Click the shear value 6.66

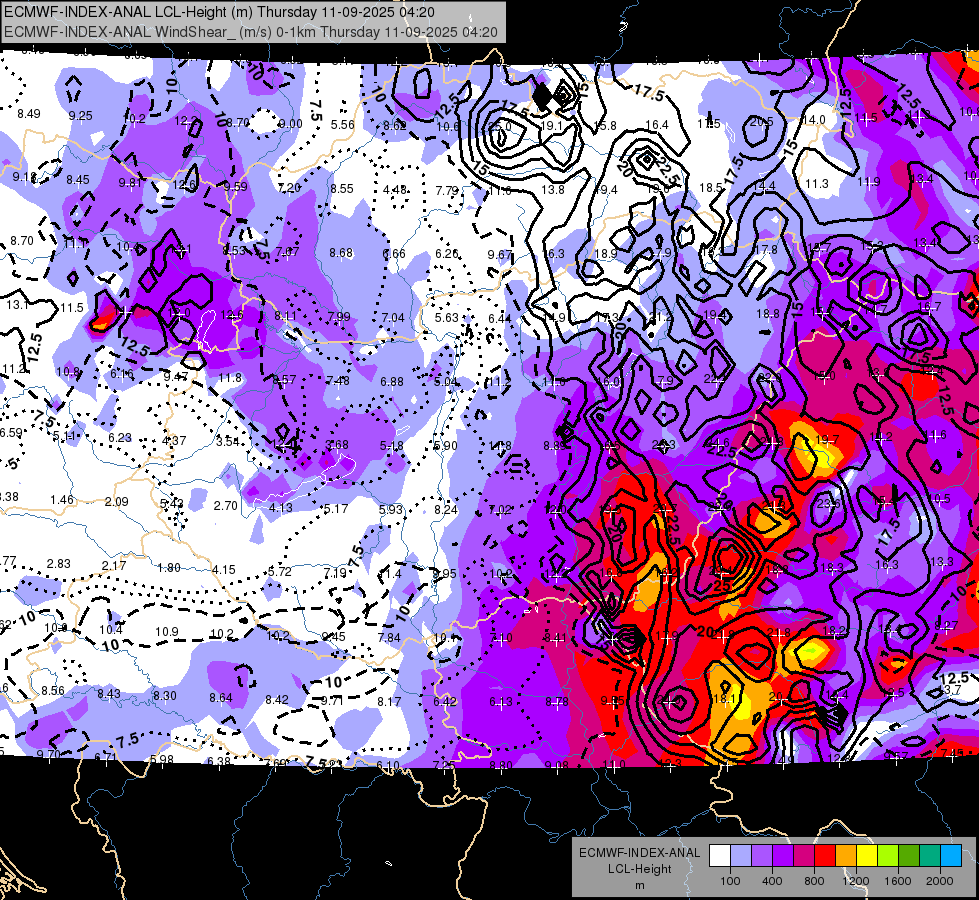(x=394, y=254)
